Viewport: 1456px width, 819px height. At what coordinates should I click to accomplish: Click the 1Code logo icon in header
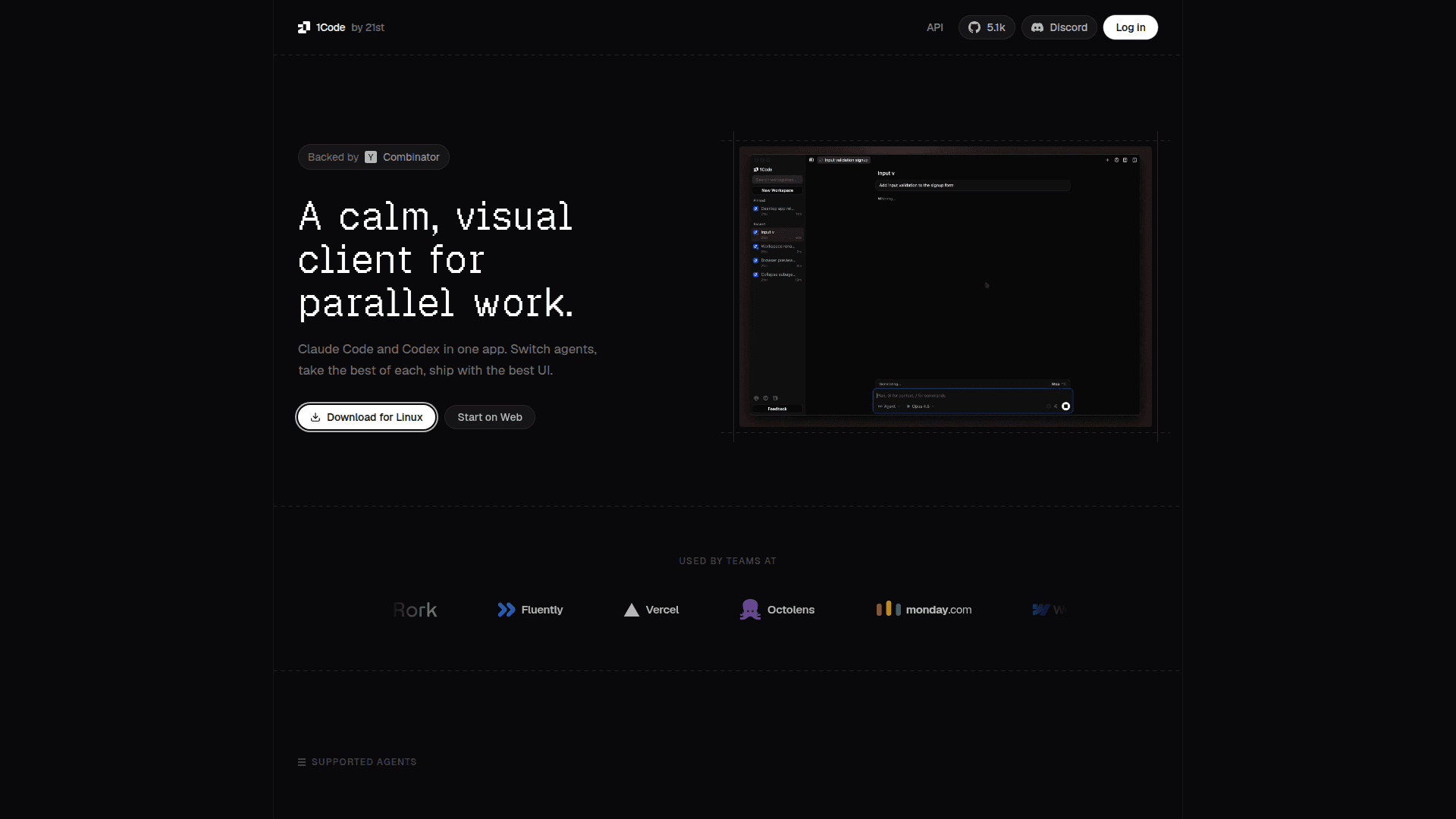(304, 27)
